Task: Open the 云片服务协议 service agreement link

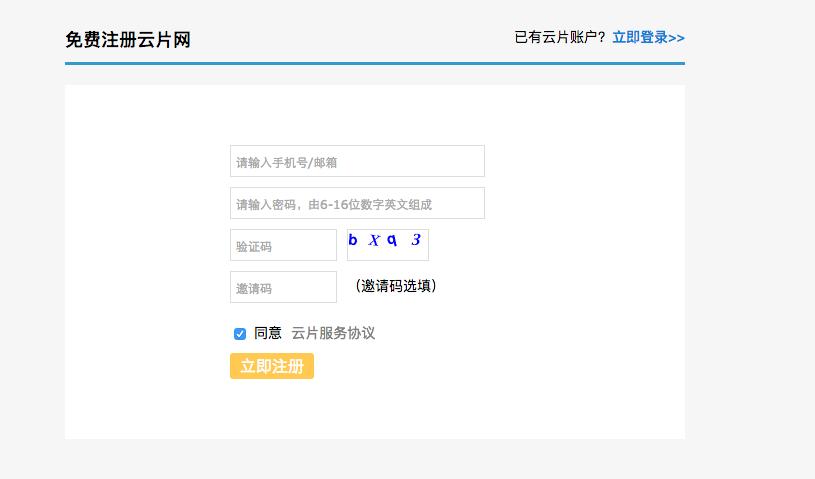Action: [333, 333]
